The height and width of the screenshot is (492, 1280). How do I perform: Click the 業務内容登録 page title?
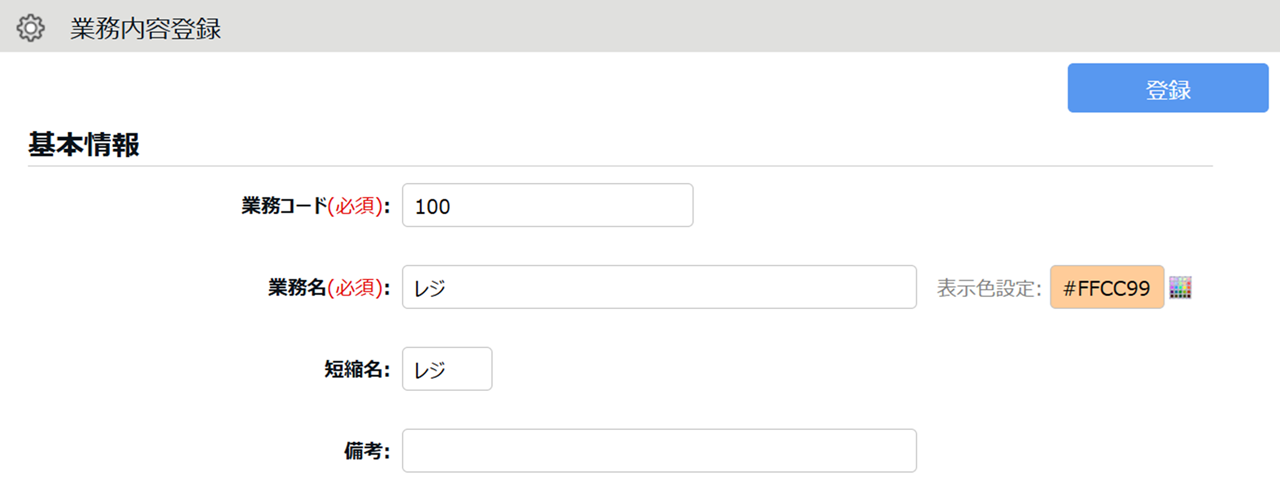pos(145,28)
